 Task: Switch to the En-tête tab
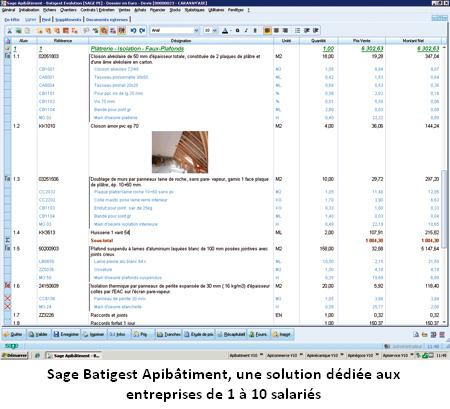point(12,20)
